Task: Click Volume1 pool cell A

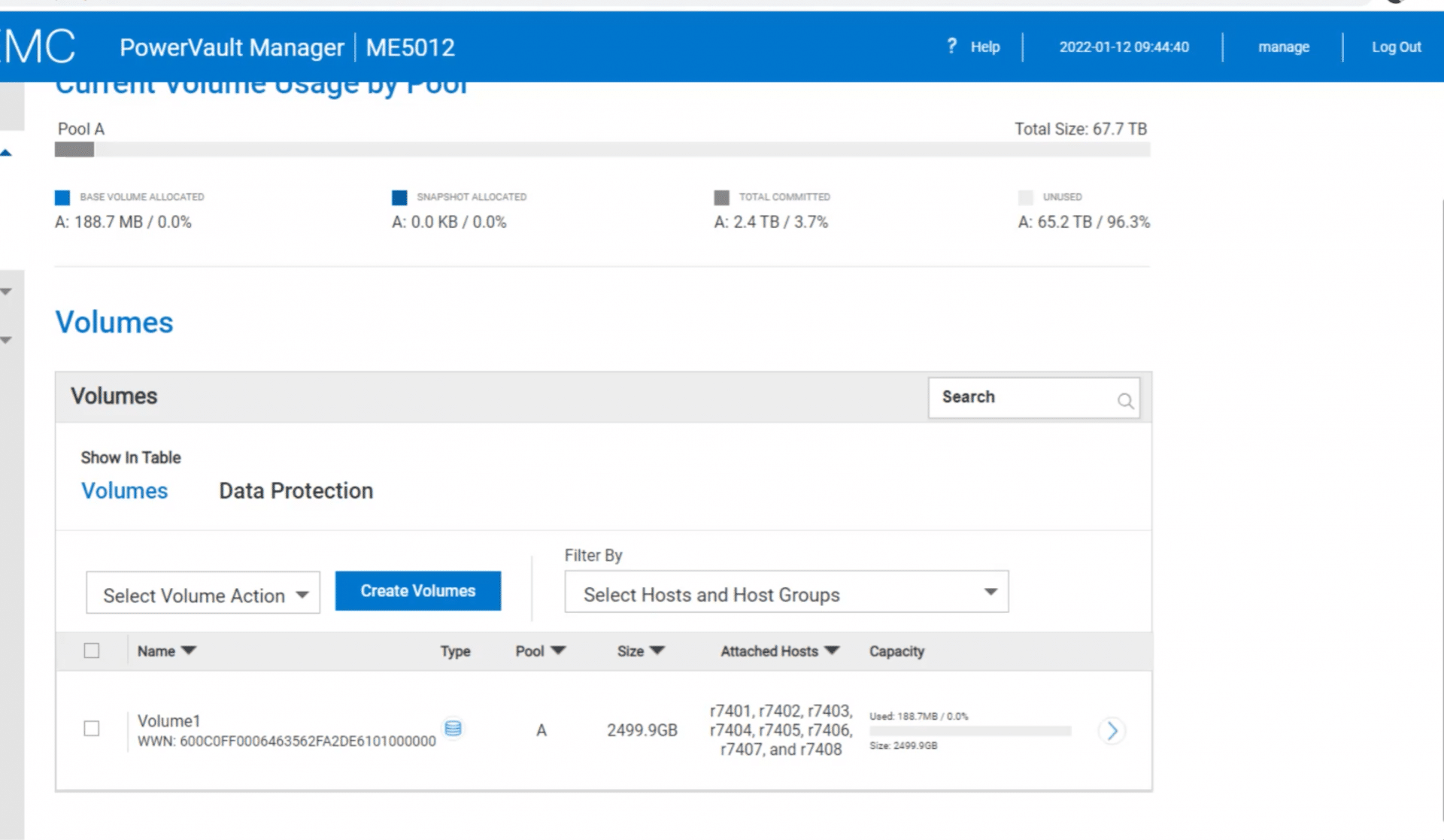Action: pos(541,730)
